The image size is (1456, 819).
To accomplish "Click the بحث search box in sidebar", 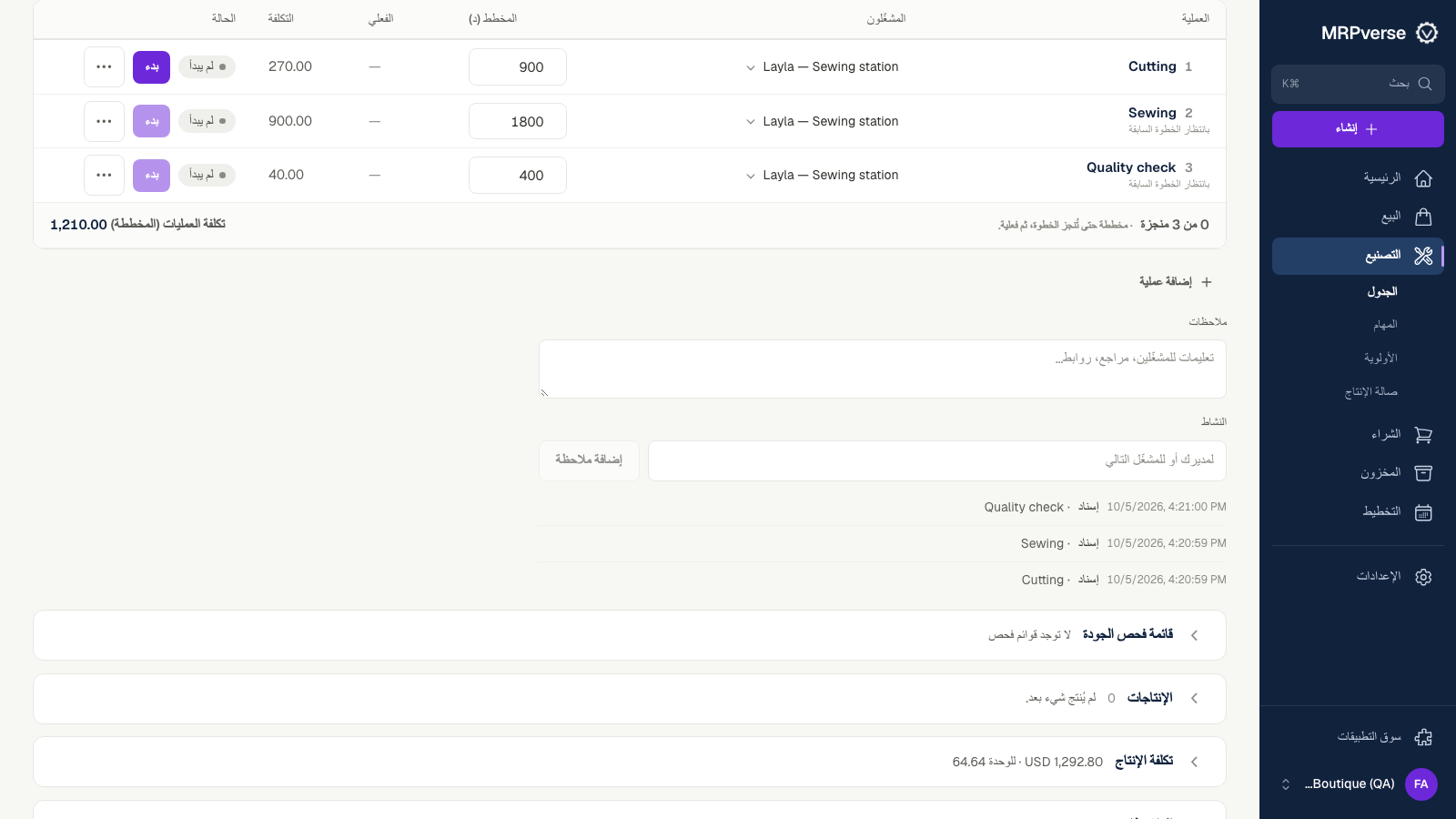I will pos(1358,84).
